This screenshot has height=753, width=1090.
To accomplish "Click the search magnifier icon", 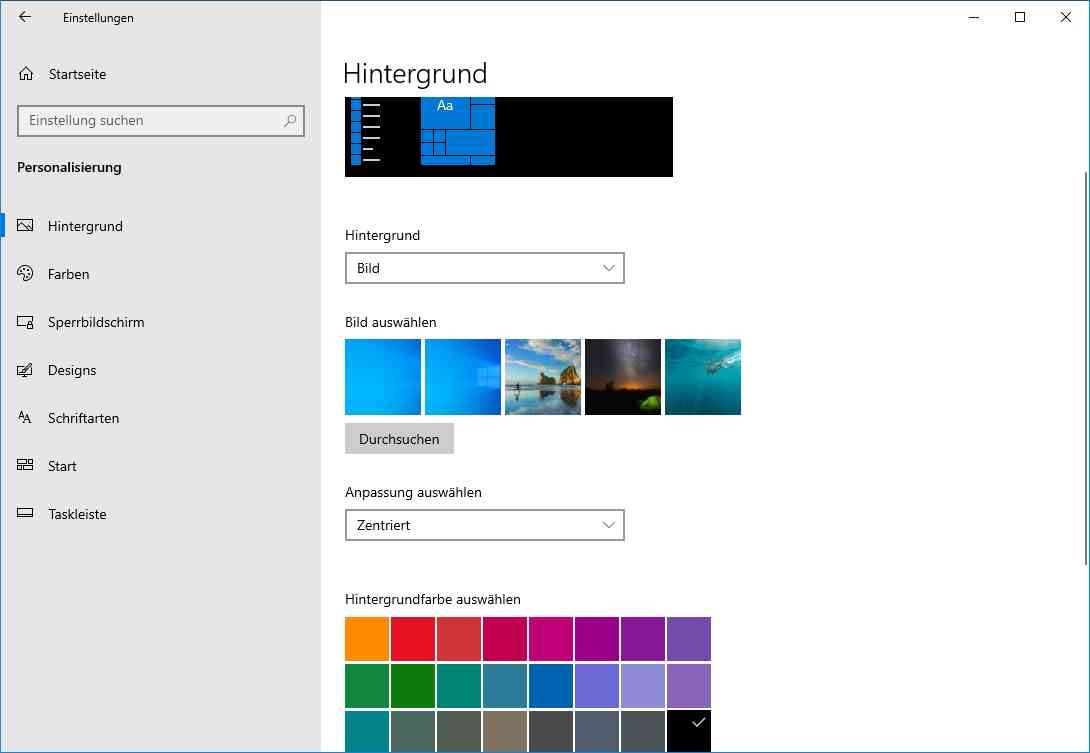I will point(290,120).
